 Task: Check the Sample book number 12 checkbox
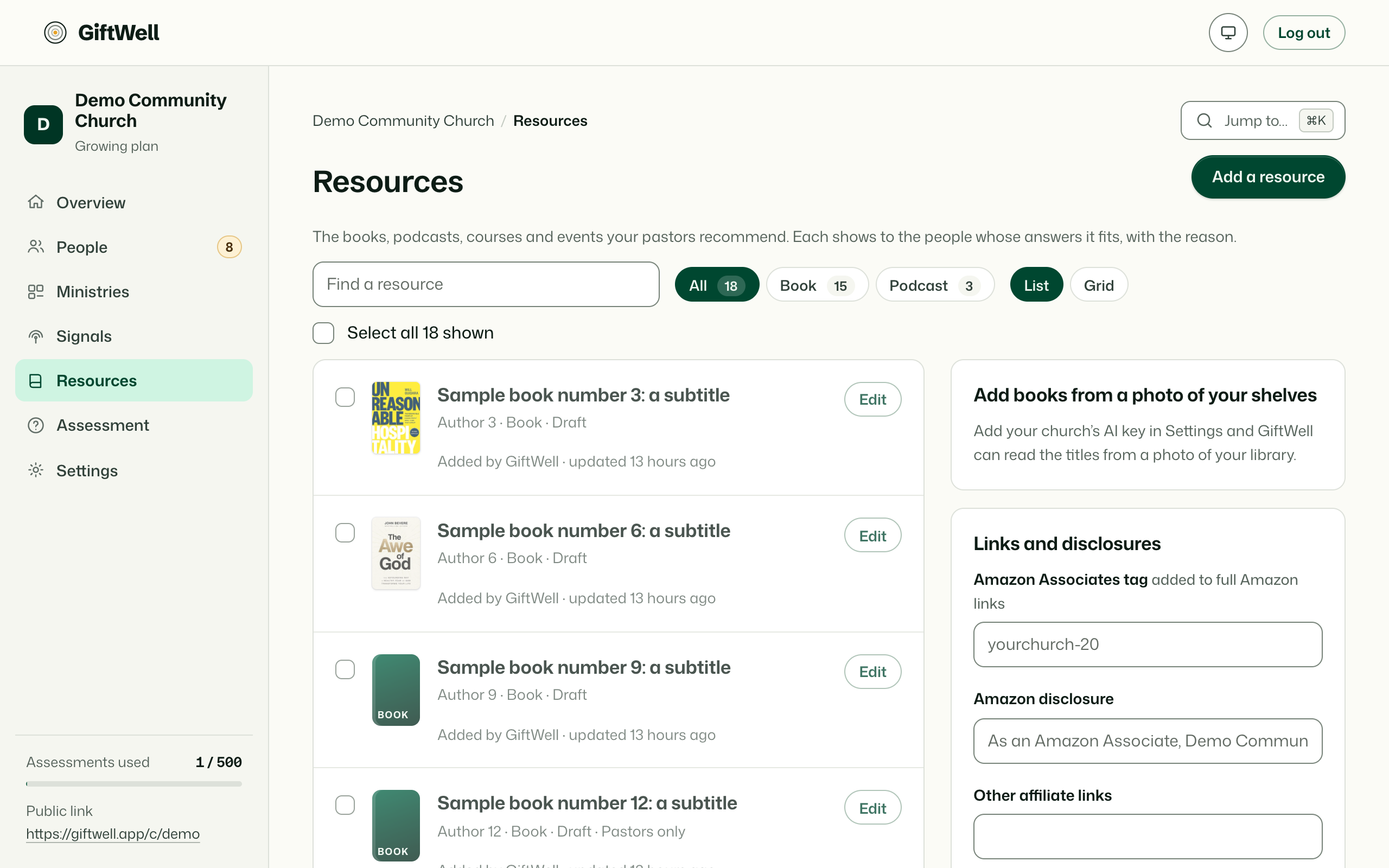coord(345,805)
